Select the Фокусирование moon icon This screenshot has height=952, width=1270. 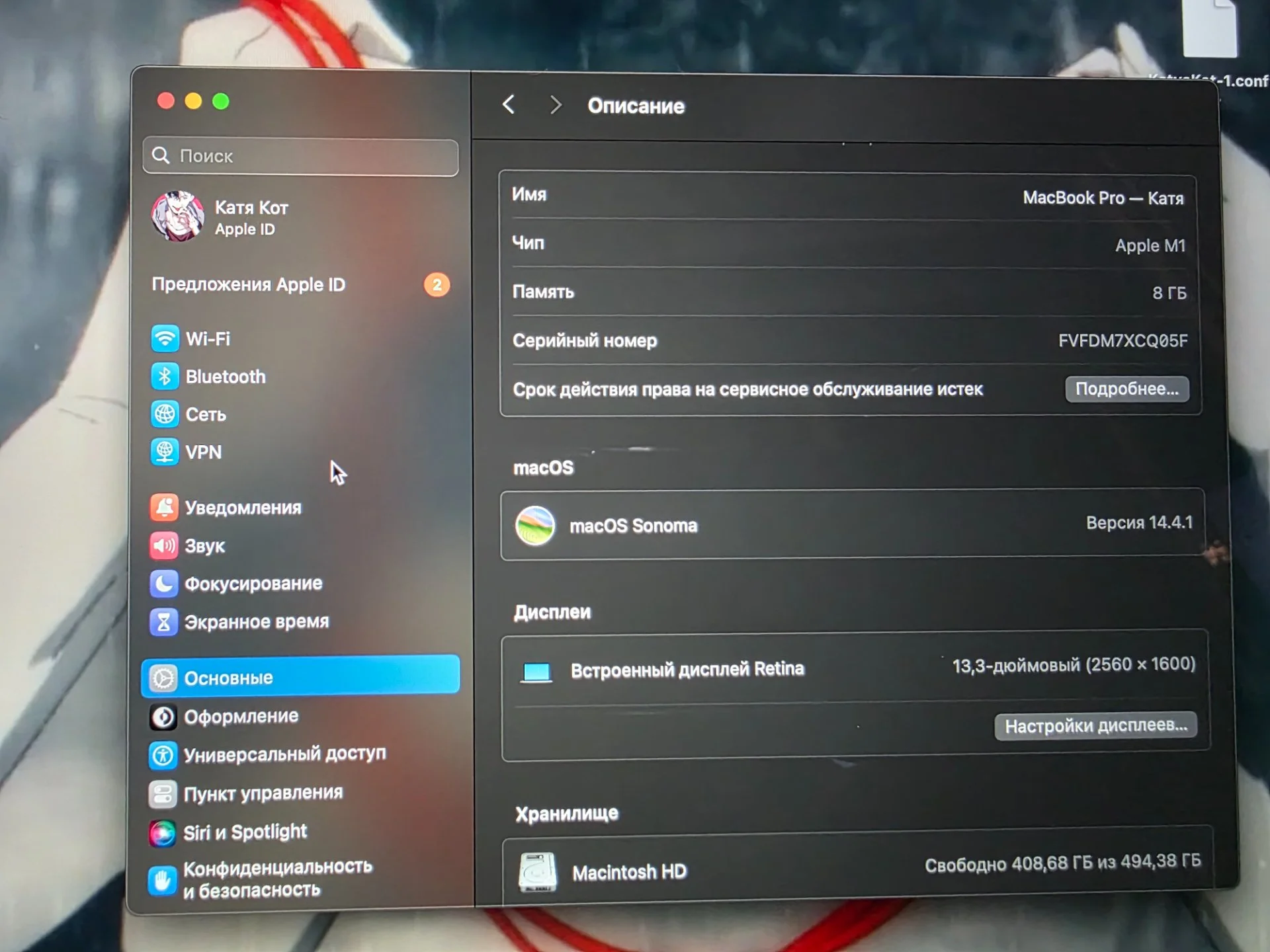[x=163, y=583]
